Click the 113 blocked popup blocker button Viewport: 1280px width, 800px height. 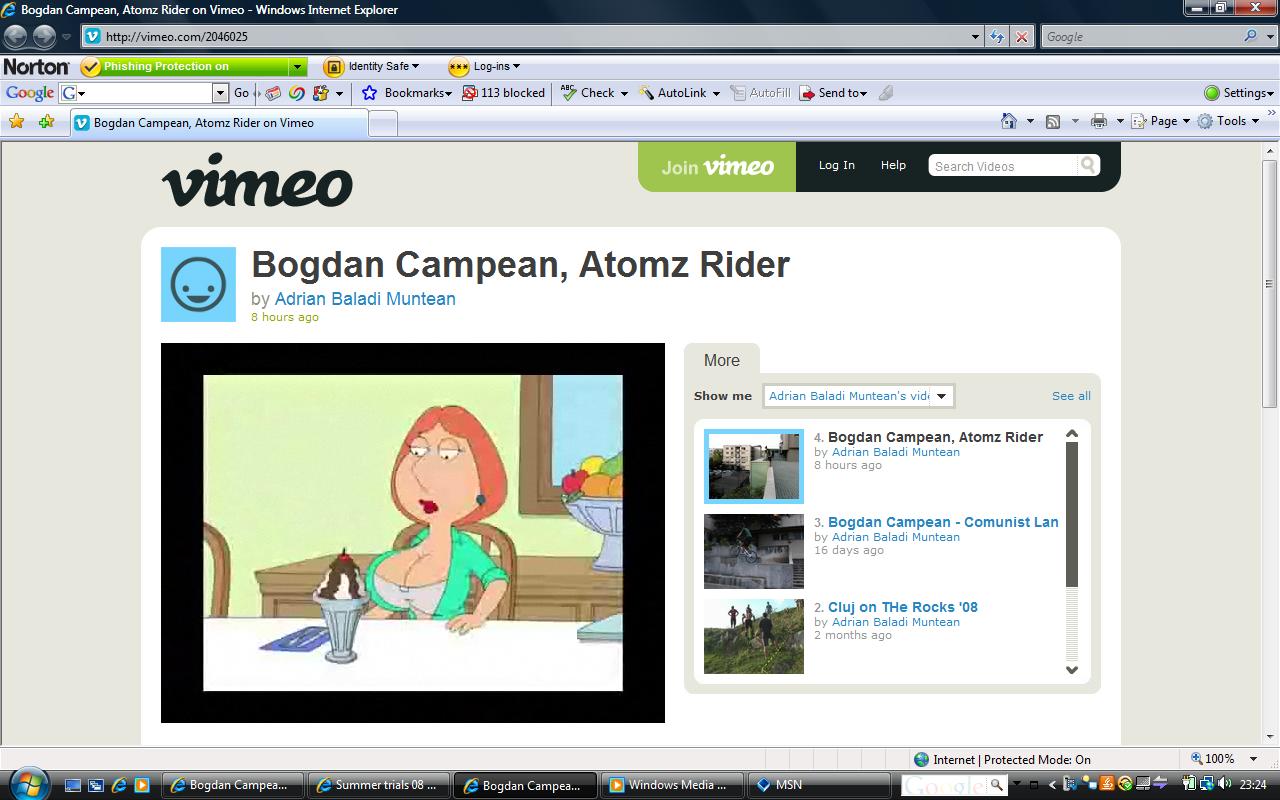(503, 93)
